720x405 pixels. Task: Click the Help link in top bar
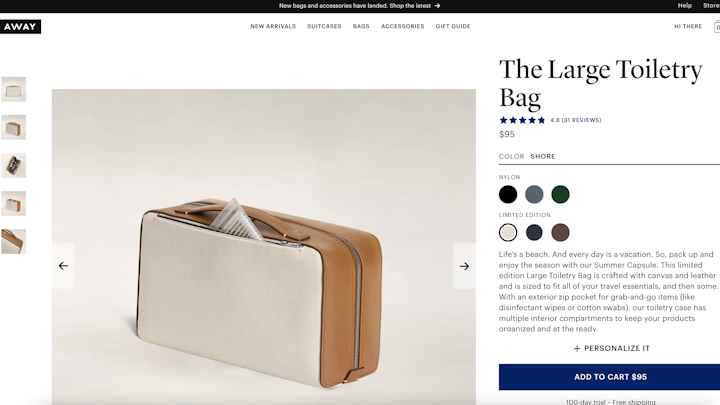(x=684, y=6)
